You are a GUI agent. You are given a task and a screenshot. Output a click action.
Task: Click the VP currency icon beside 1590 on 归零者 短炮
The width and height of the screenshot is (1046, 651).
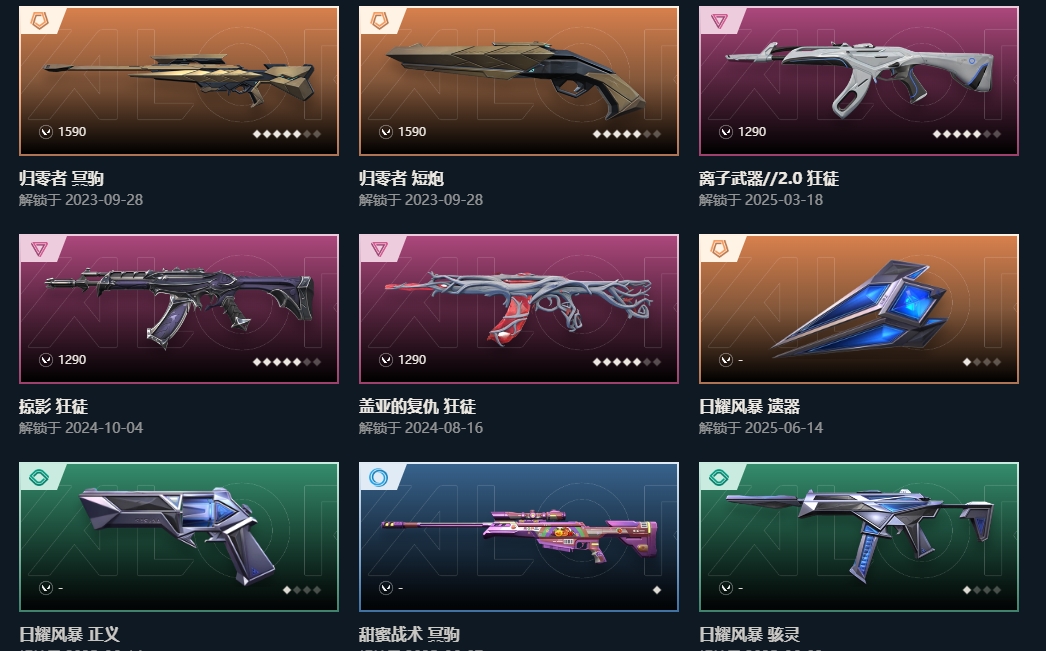pyautogui.click(x=386, y=132)
